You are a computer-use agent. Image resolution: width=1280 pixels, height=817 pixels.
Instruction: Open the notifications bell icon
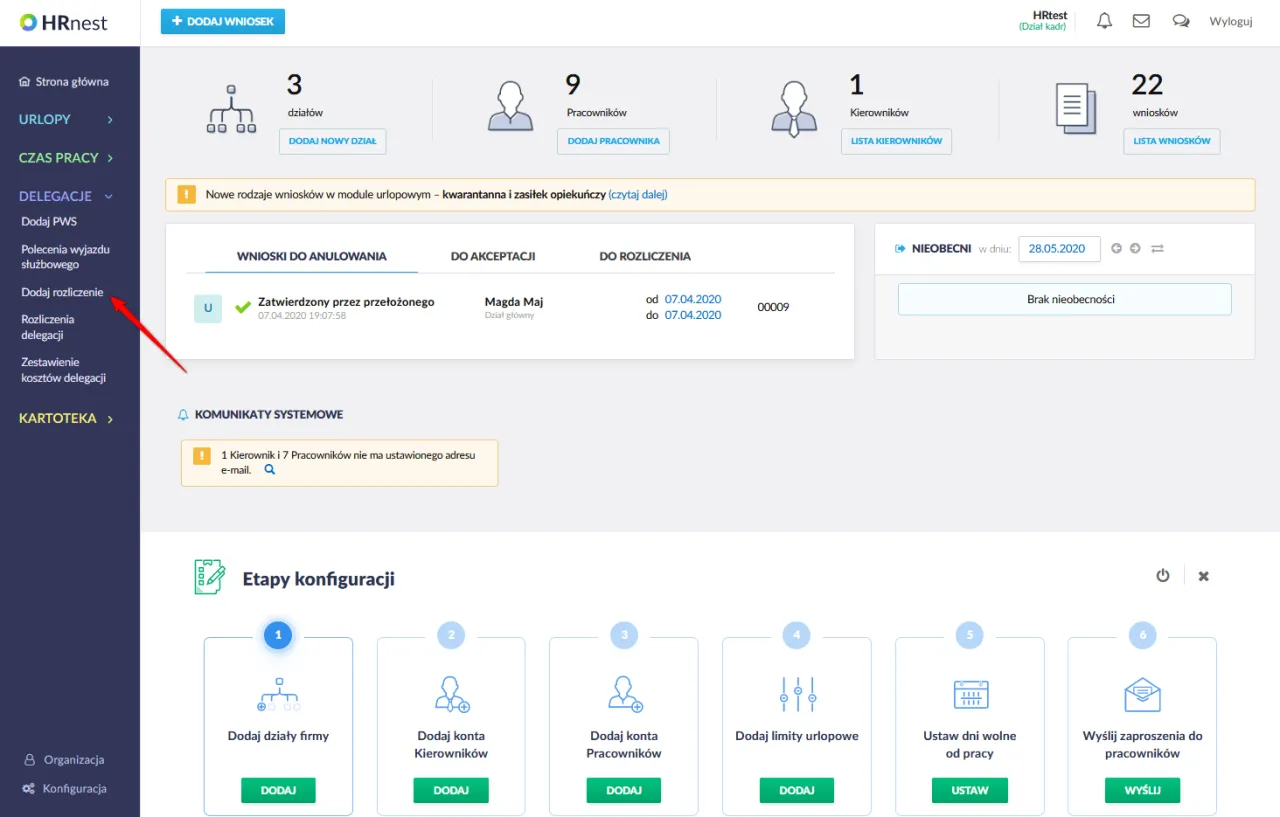(x=1104, y=21)
